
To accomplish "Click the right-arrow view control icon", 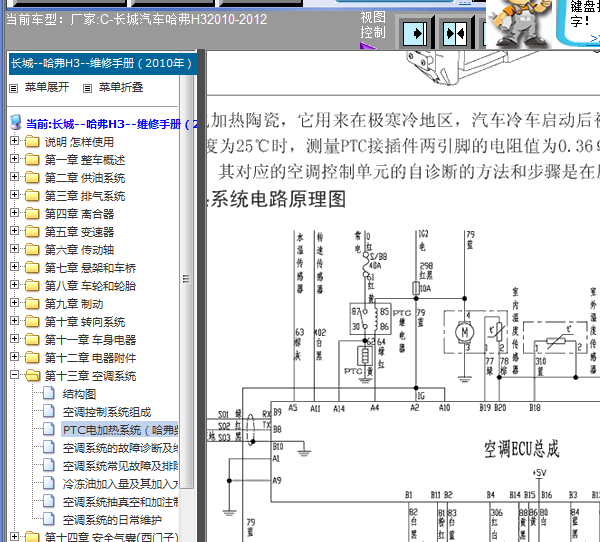I will [415, 34].
